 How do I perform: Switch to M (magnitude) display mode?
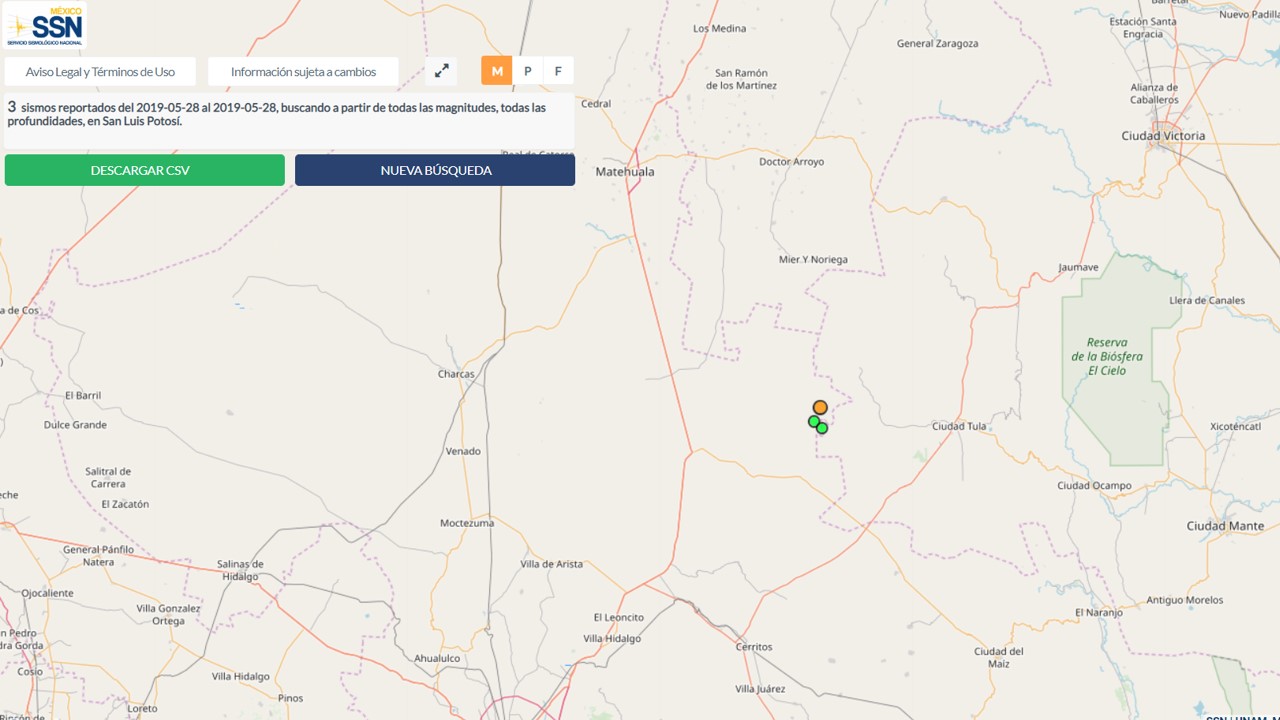click(x=497, y=71)
